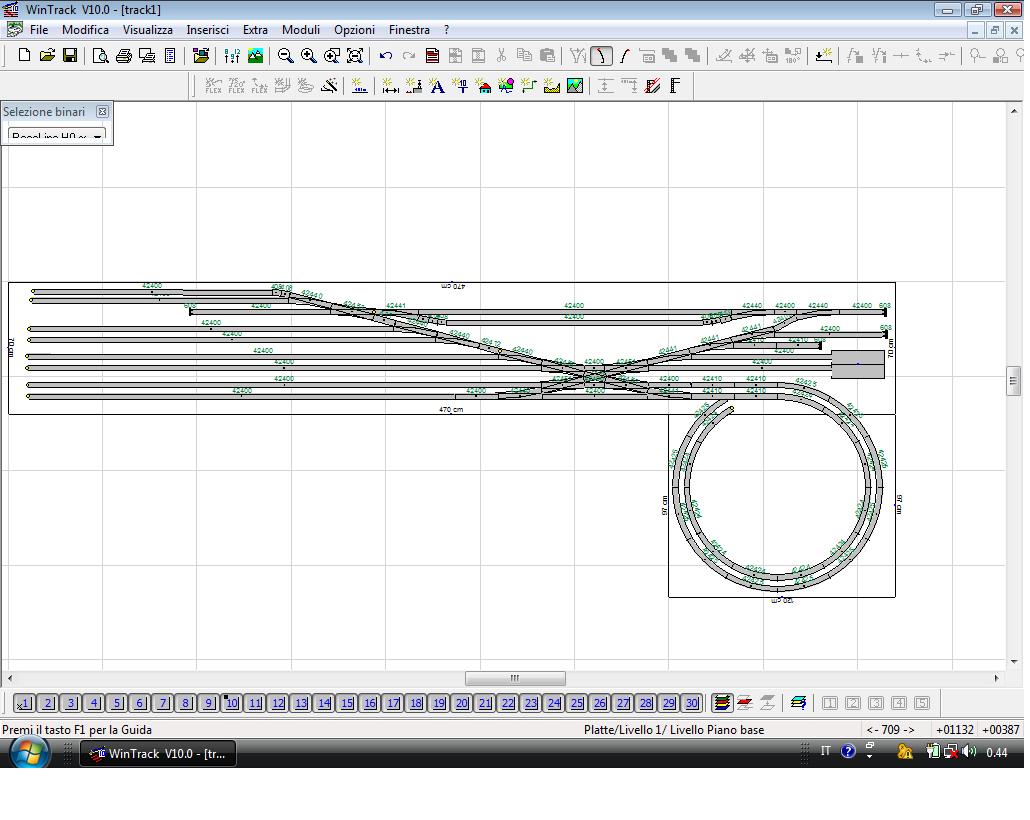Click the '<- 709 ->' status bar value

click(x=890, y=729)
